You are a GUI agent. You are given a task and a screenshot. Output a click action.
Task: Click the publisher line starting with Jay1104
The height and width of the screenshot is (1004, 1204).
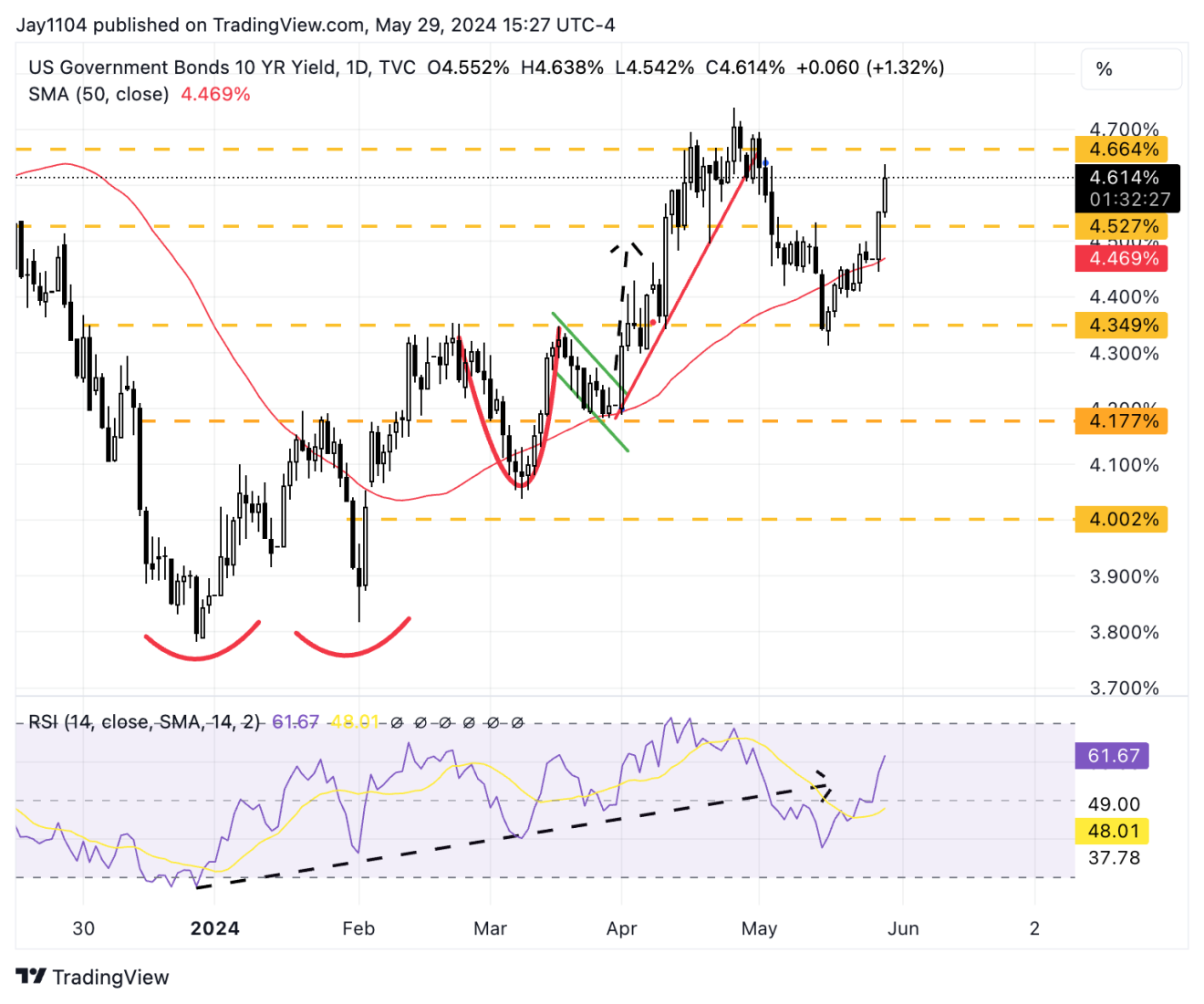click(x=316, y=25)
